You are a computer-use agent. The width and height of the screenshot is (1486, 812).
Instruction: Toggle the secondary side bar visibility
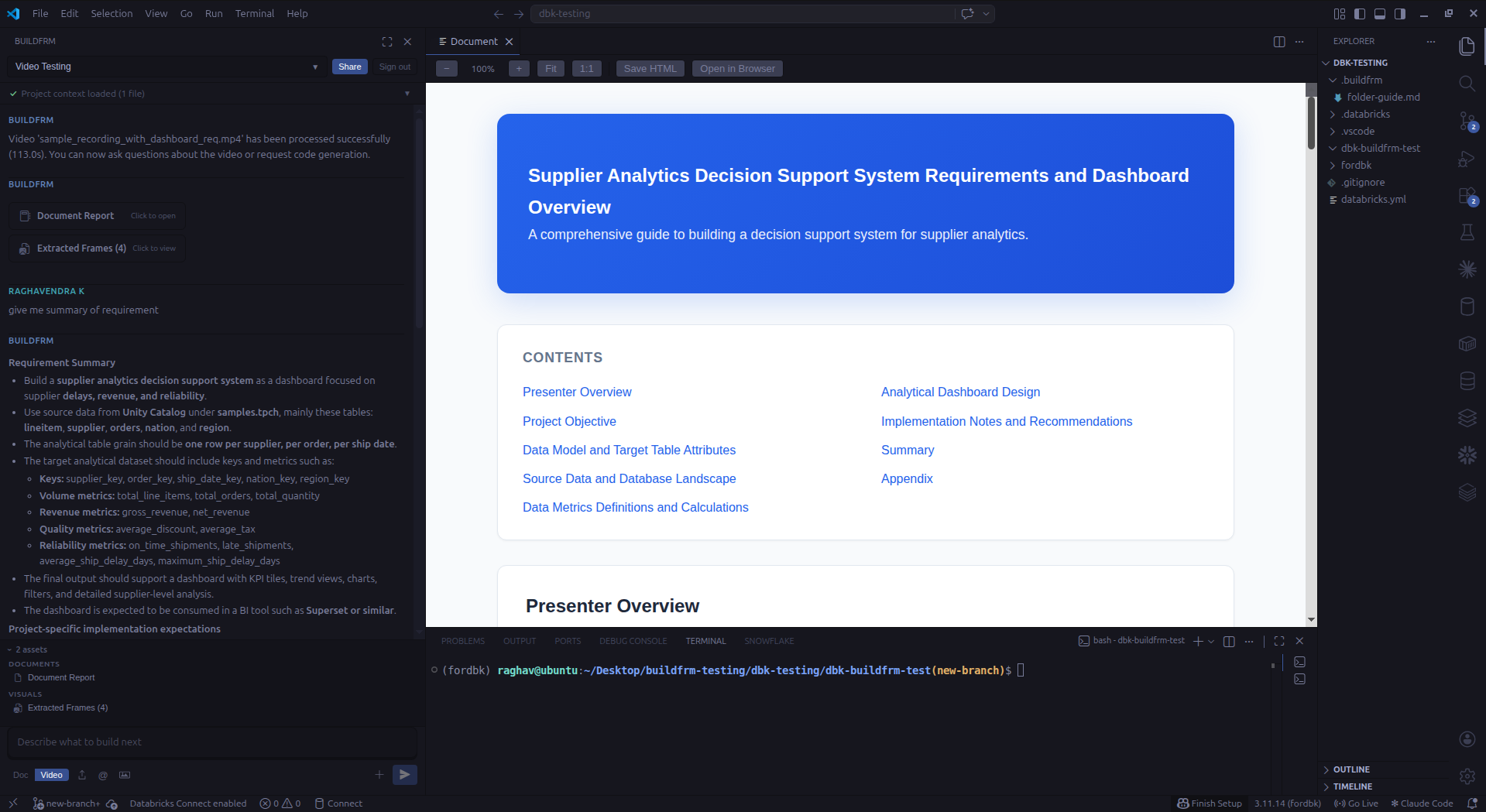(x=1400, y=14)
